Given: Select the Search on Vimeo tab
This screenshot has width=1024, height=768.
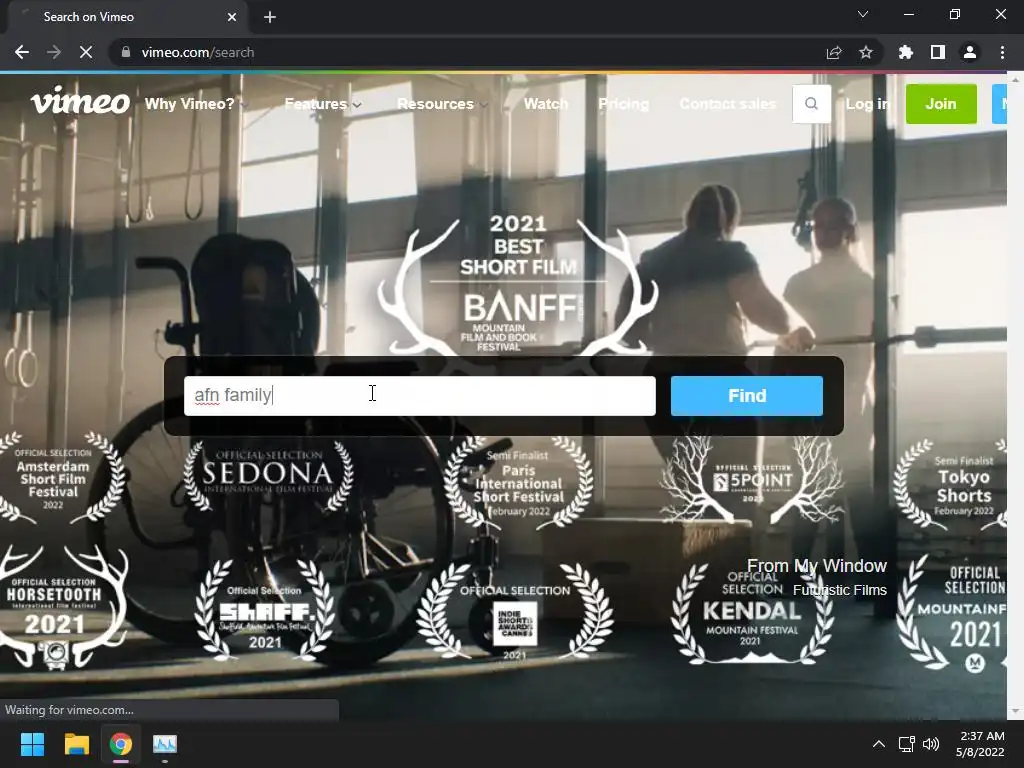Looking at the screenshot, I should 127,17.
